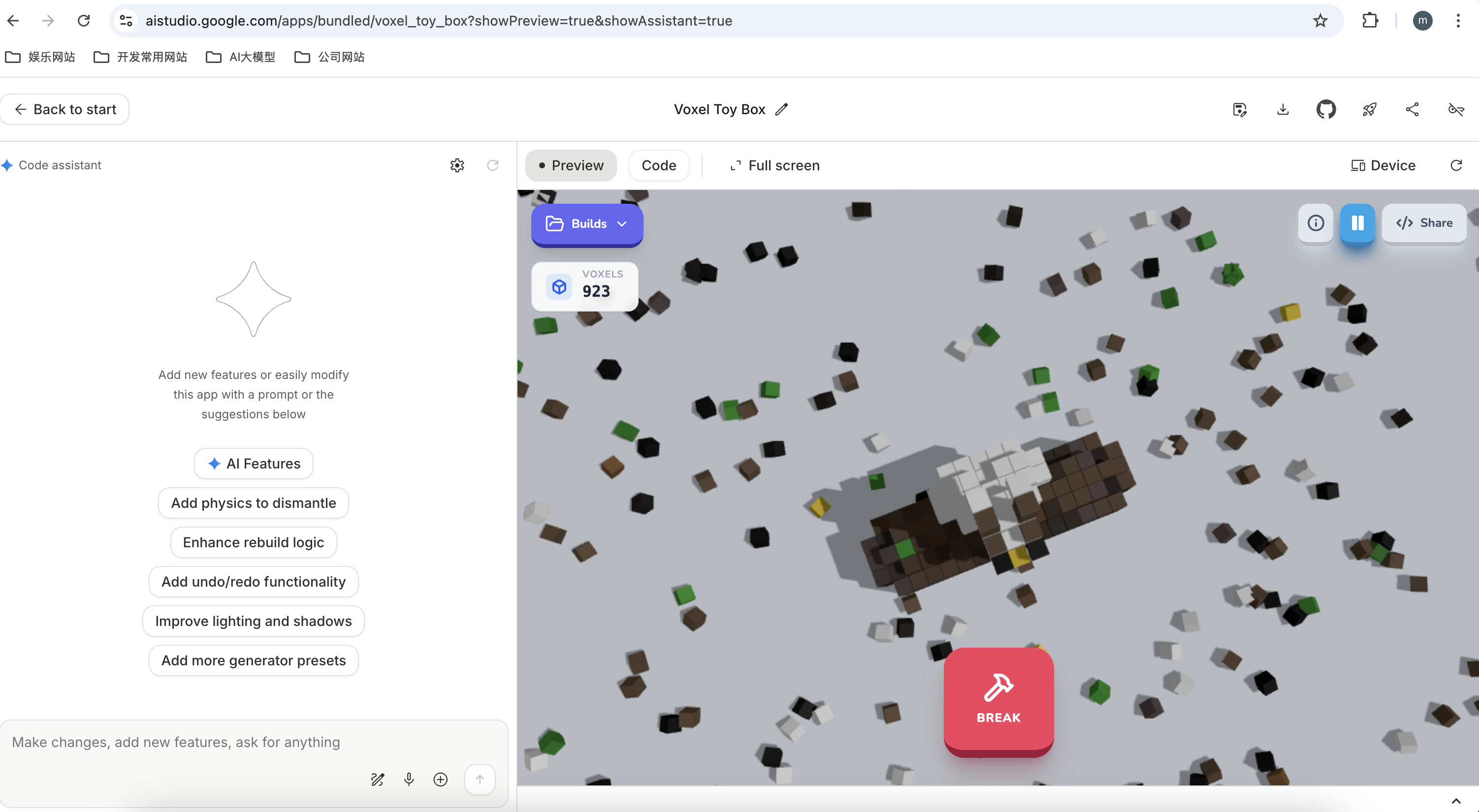Pause the voxel animation
Screen dimensions: 1479x812
[x=1357, y=222]
